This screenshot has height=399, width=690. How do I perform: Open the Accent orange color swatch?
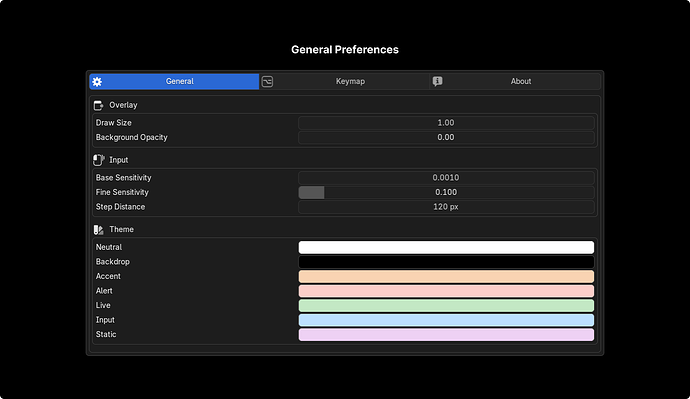446,276
